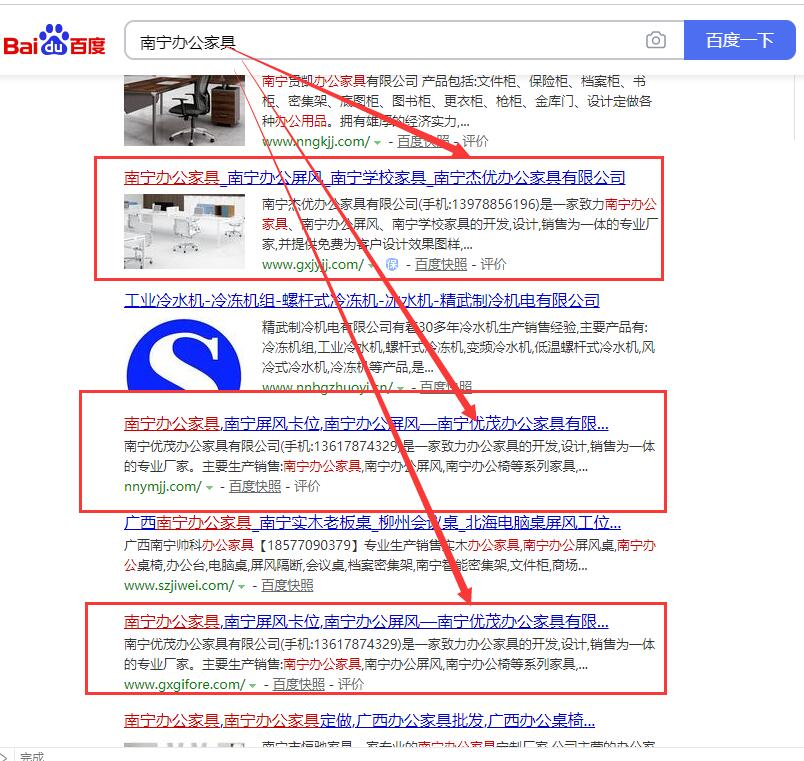804x761 pixels.
Task: Select description text mentioning 13978856196
Action: [x=460, y=225]
